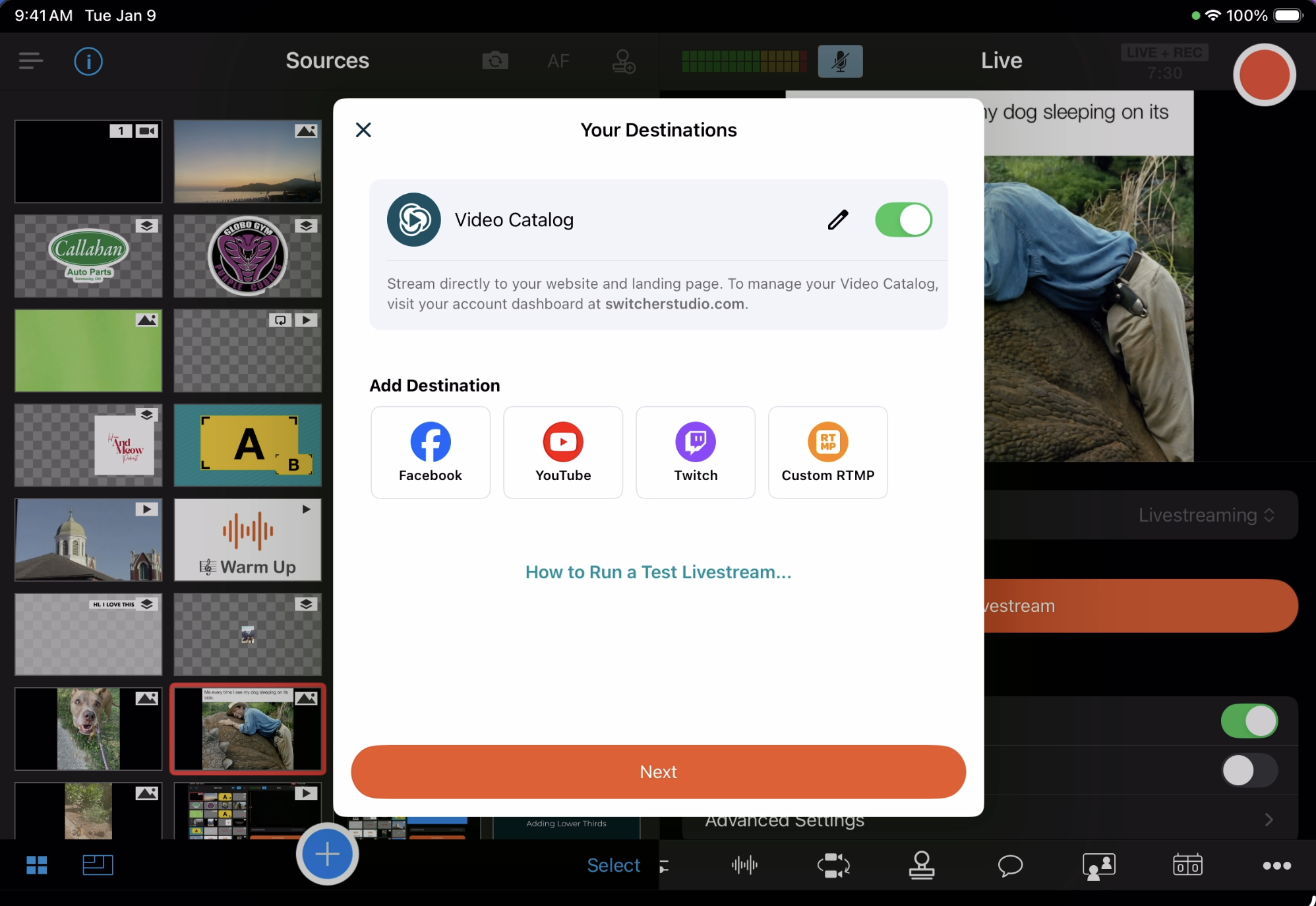Open the three-dots more menu at bottom right
Image resolution: width=1316 pixels, height=906 pixels.
1276,865
